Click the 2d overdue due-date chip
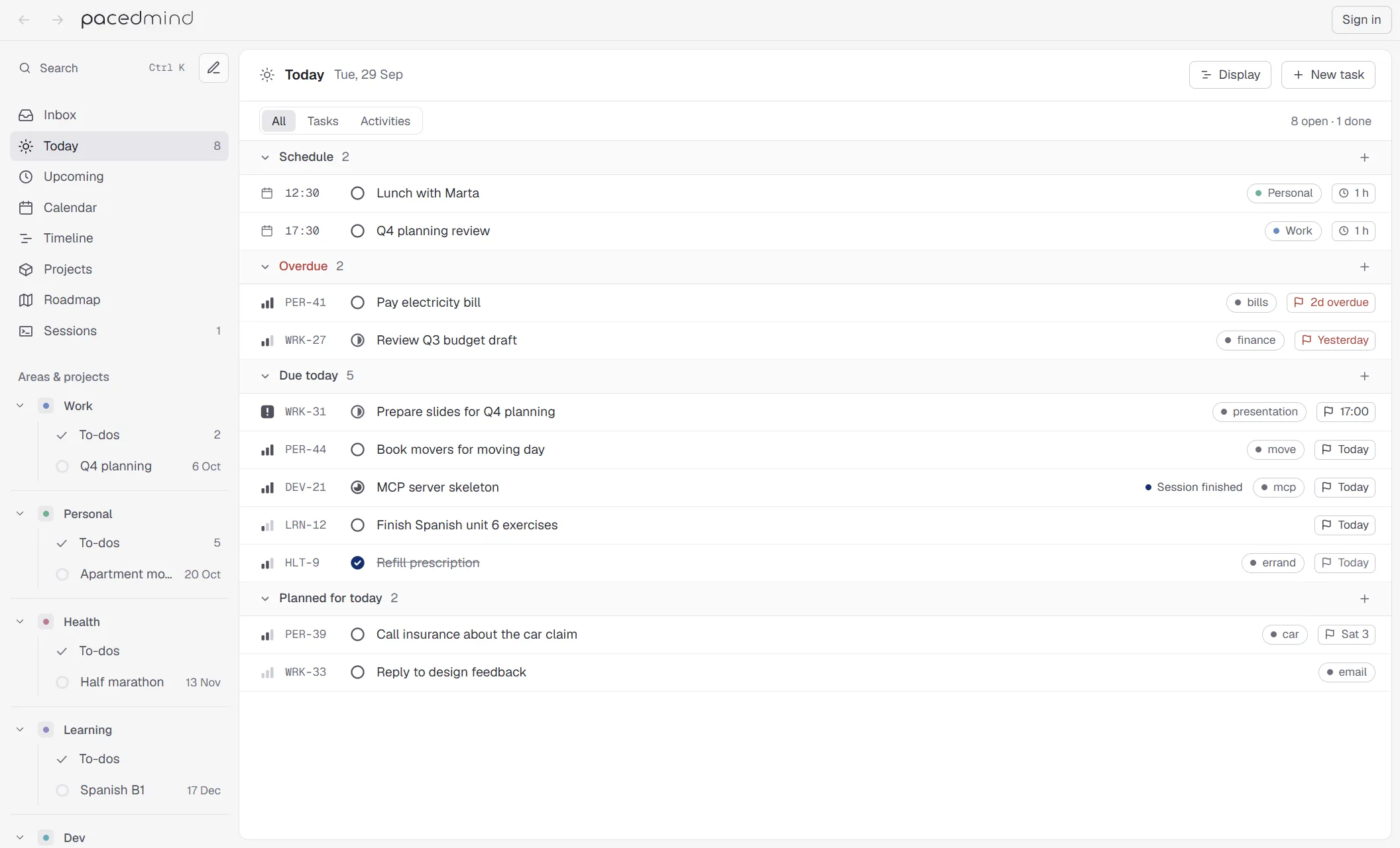Image resolution: width=1400 pixels, height=848 pixels. [x=1330, y=303]
